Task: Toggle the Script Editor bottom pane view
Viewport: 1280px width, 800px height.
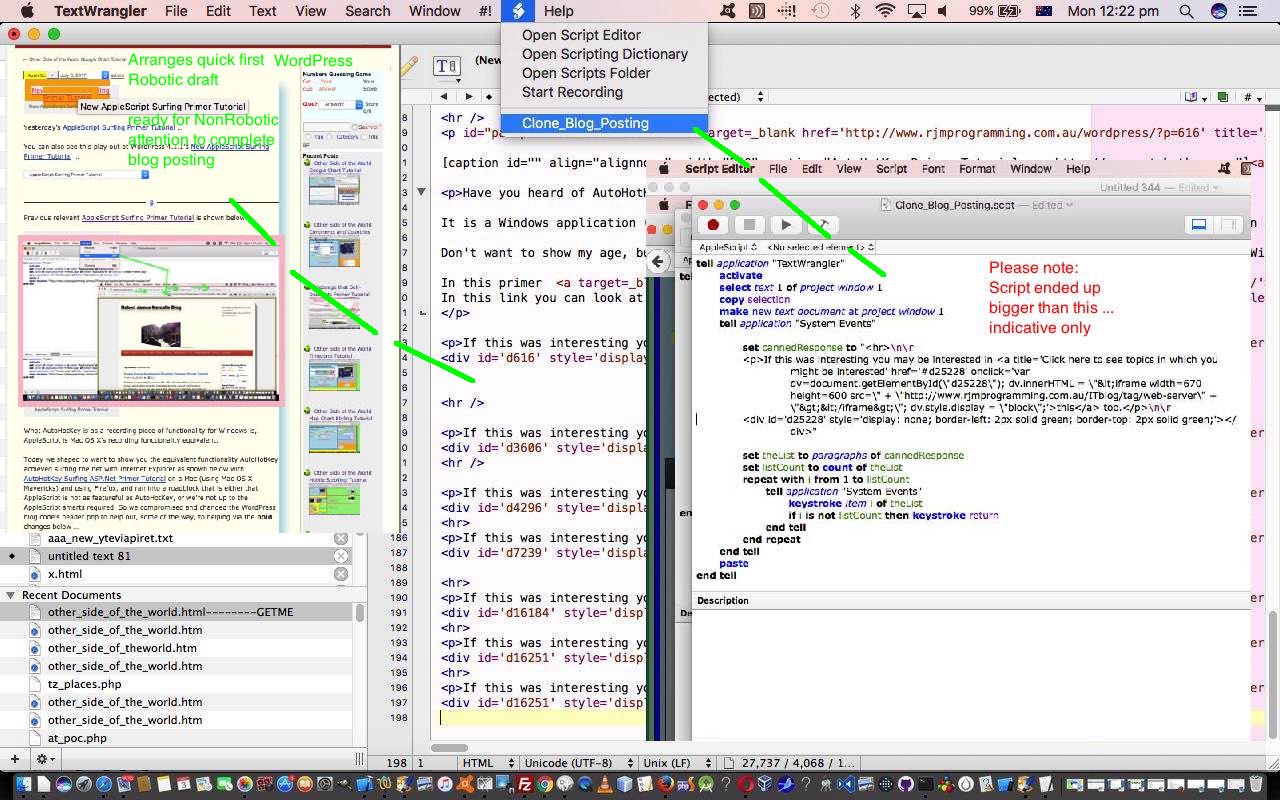Action: 1198,225
